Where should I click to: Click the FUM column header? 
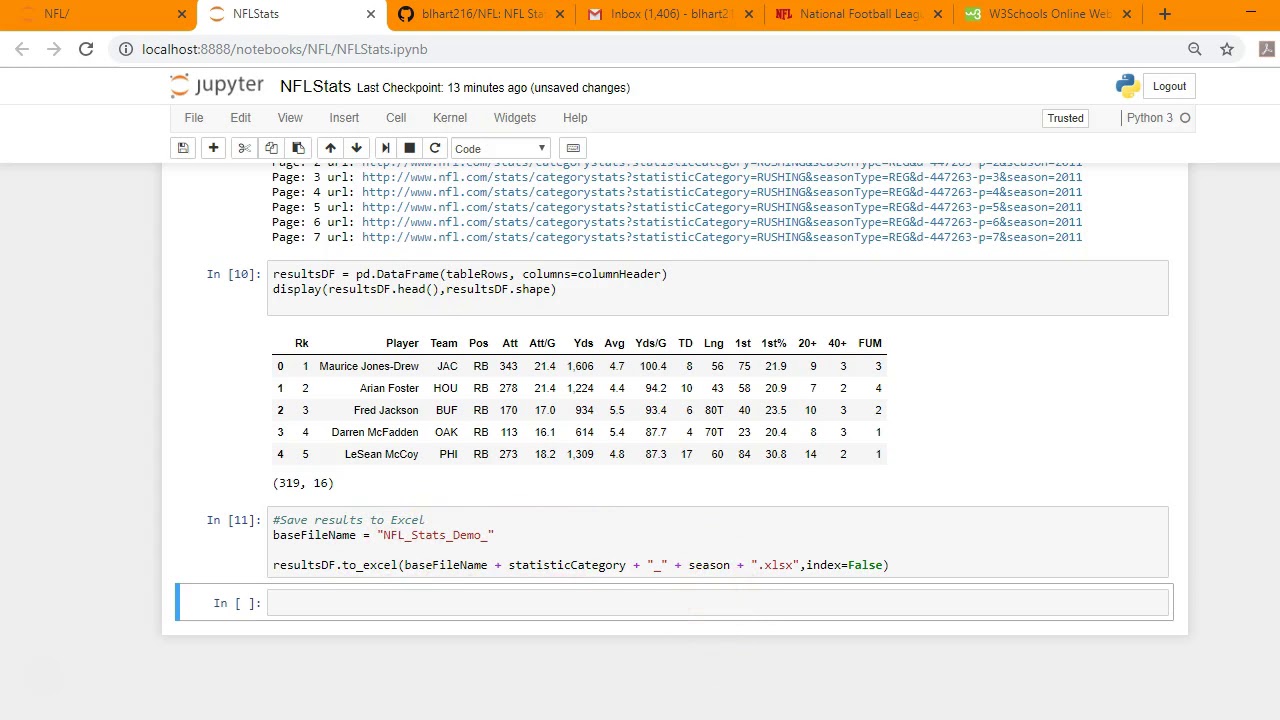870,343
